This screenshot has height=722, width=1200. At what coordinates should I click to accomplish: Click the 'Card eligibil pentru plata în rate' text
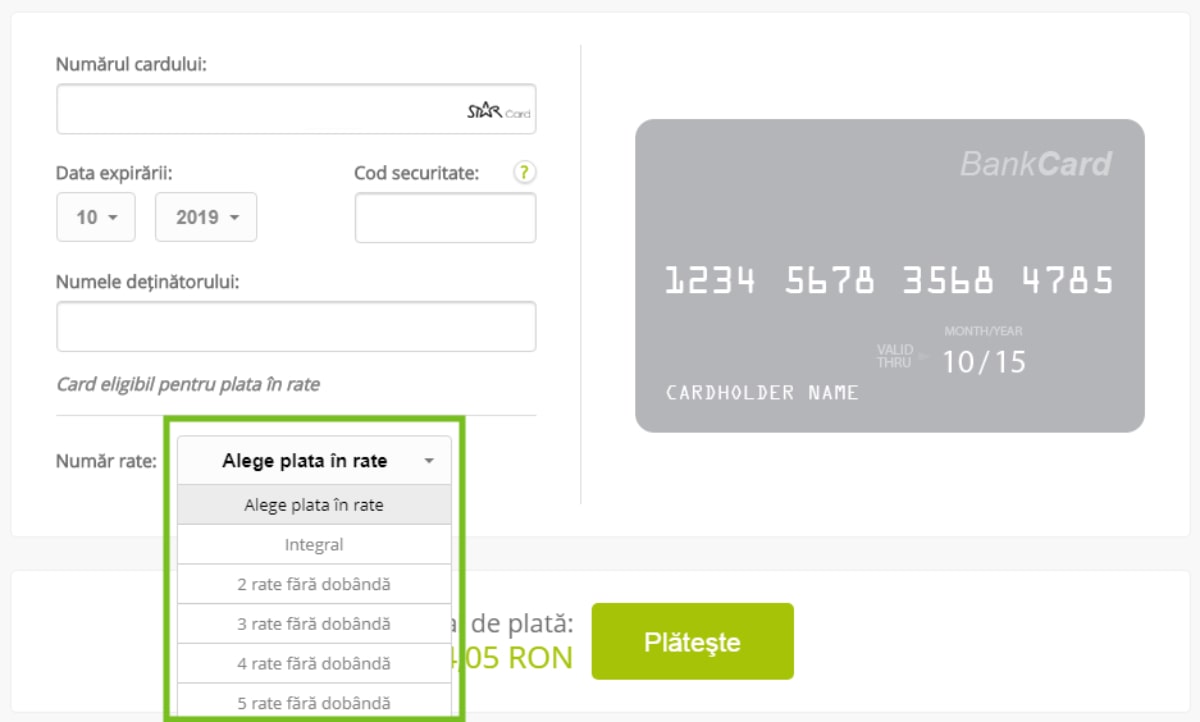(x=188, y=384)
